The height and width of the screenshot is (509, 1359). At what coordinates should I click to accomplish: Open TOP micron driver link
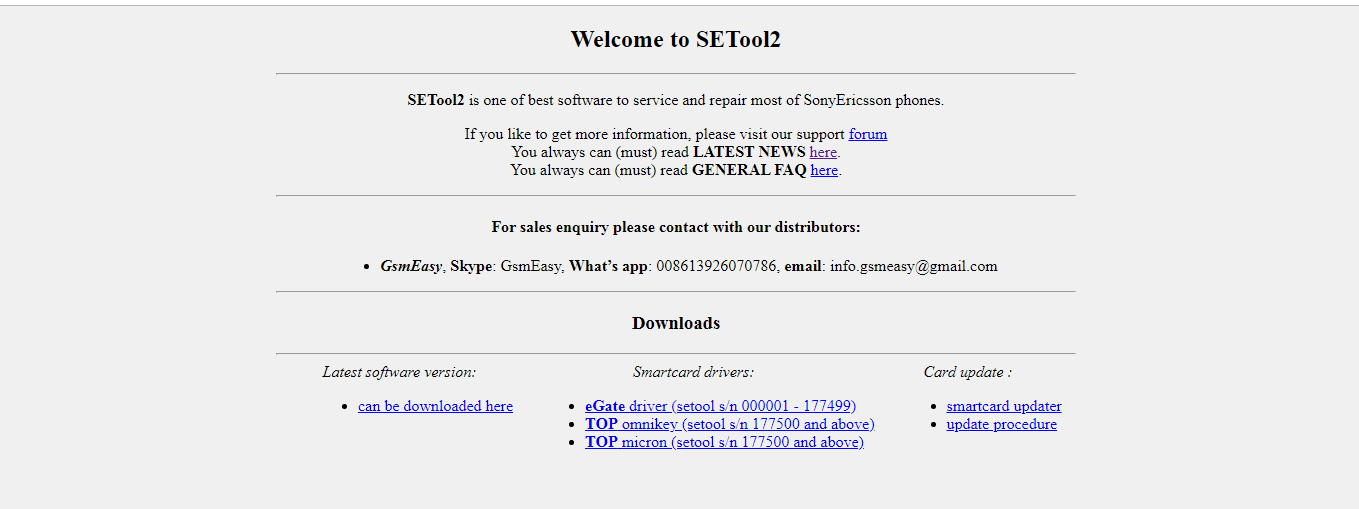(724, 442)
